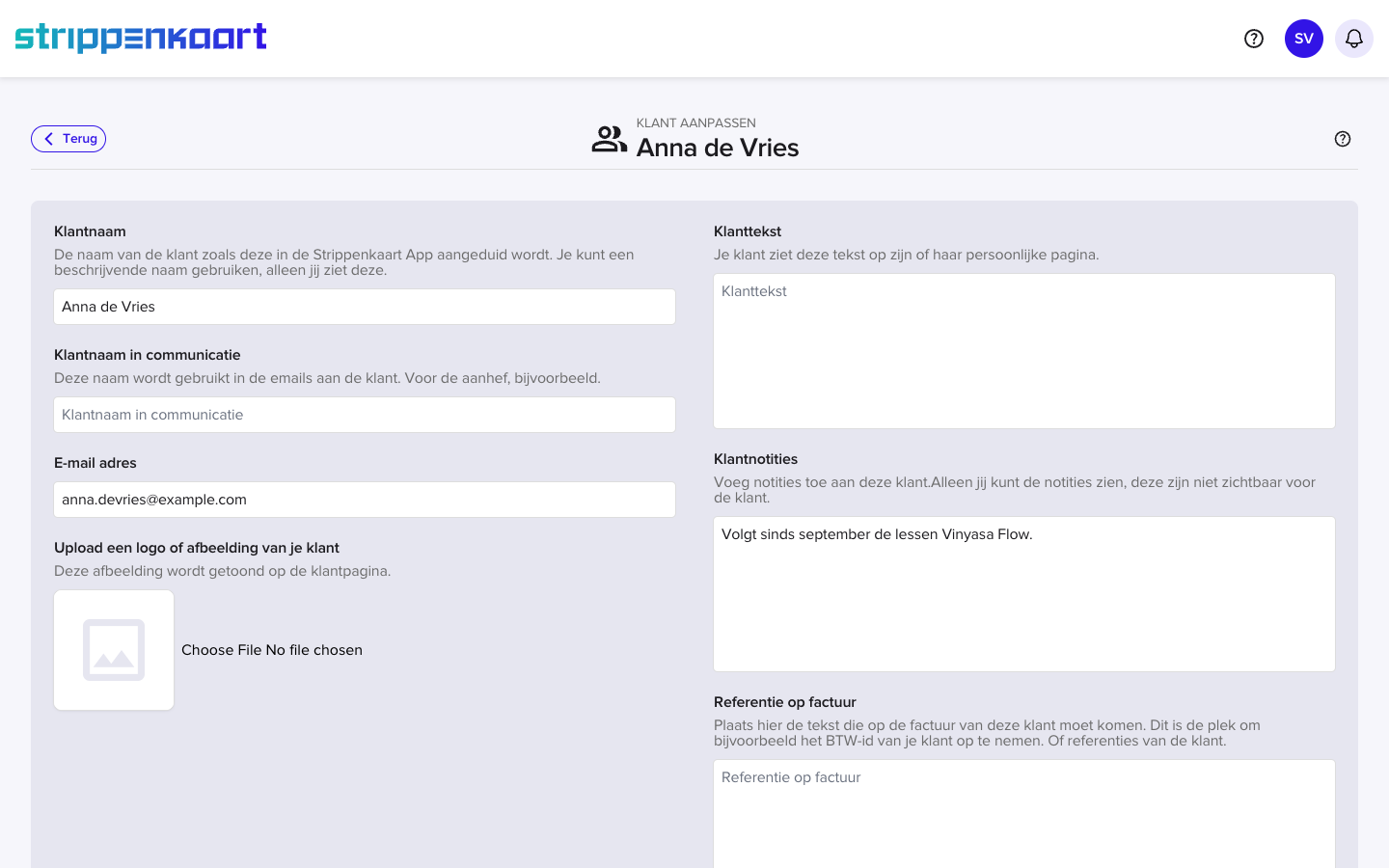The image size is (1389, 868).
Task: Click the 'E-mail adres' label
Action: pos(95,463)
